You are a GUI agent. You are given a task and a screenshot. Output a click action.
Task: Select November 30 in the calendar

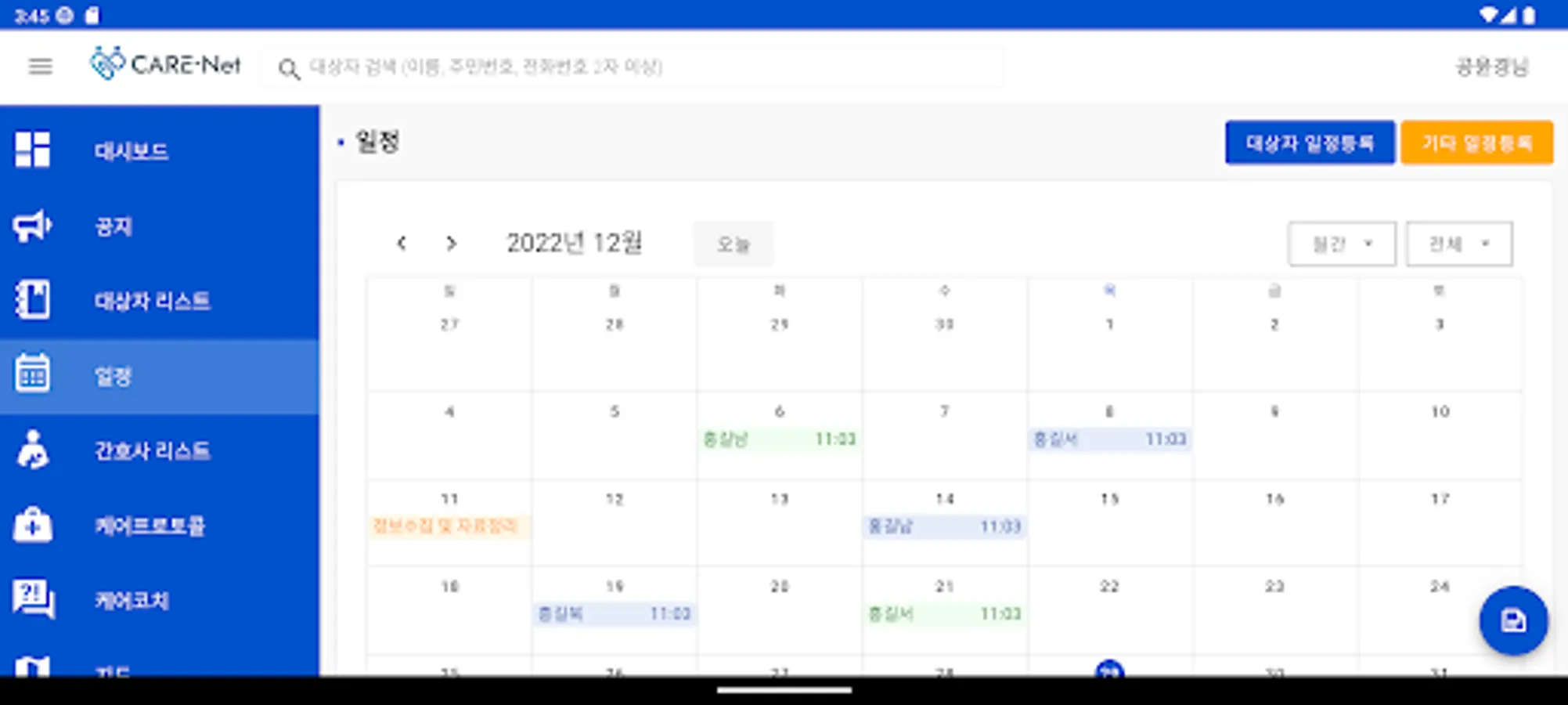coord(945,324)
